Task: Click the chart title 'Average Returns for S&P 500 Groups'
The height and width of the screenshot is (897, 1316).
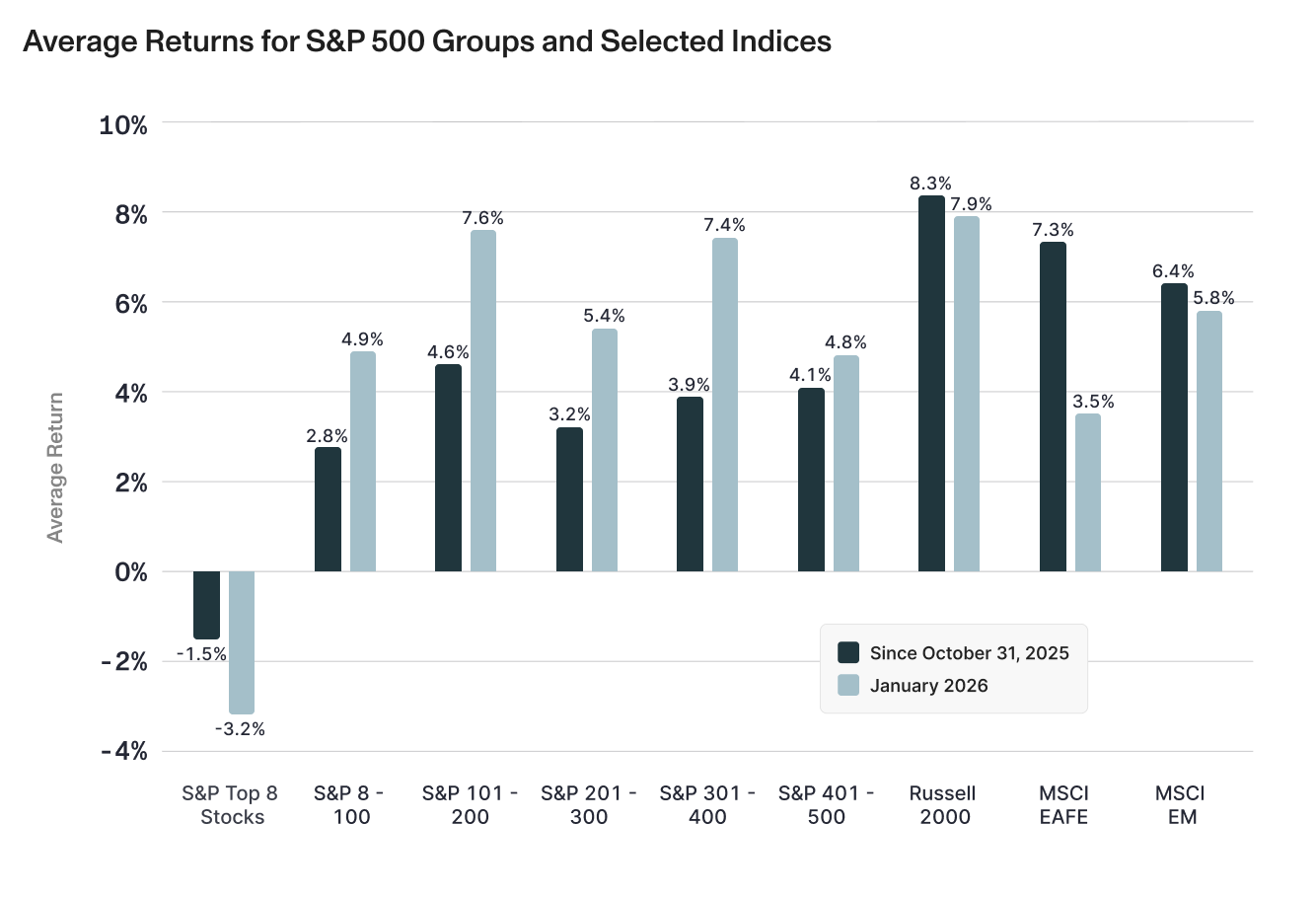Action: 426,41
